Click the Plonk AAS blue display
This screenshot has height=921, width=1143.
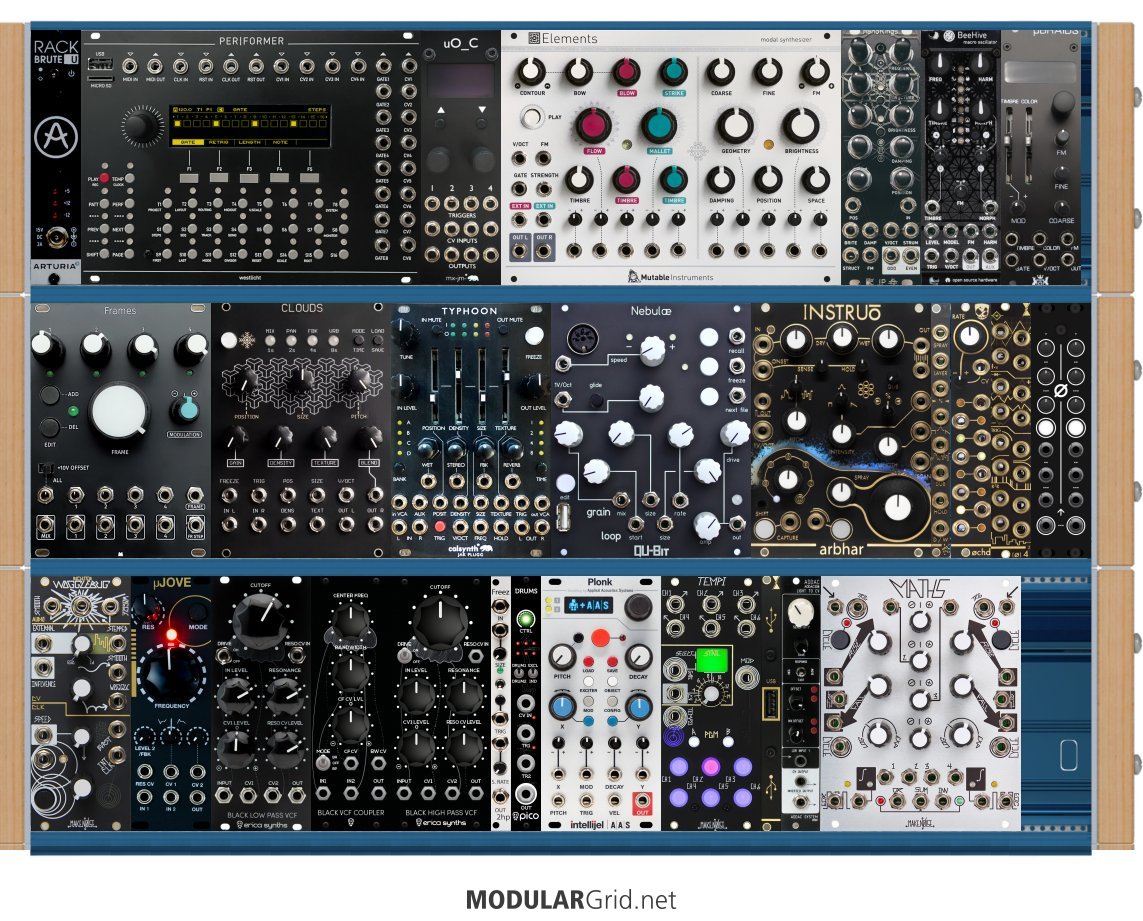click(588, 605)
